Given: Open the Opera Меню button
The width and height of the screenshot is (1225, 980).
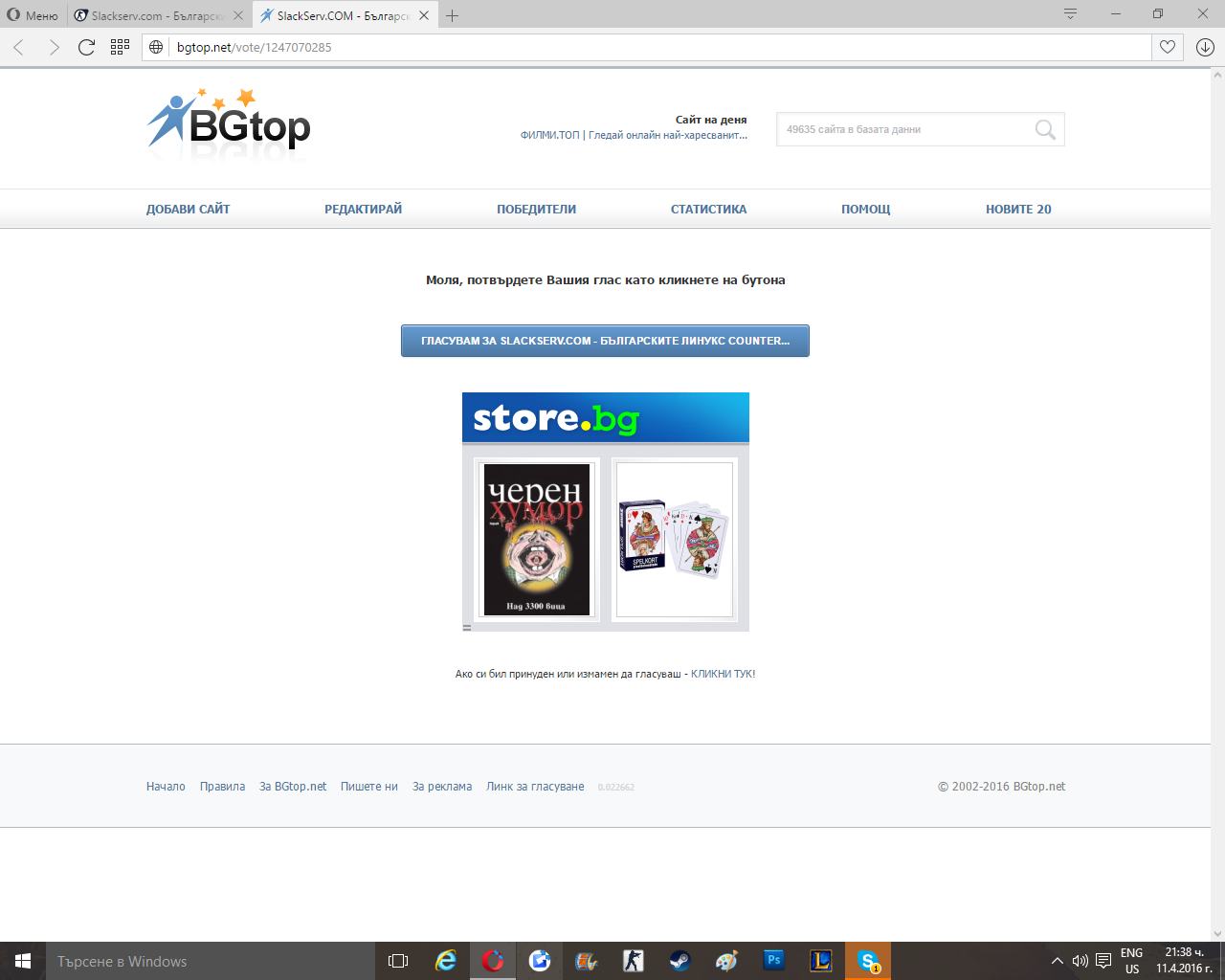Looking at the screenshot, I should (33, 15).
